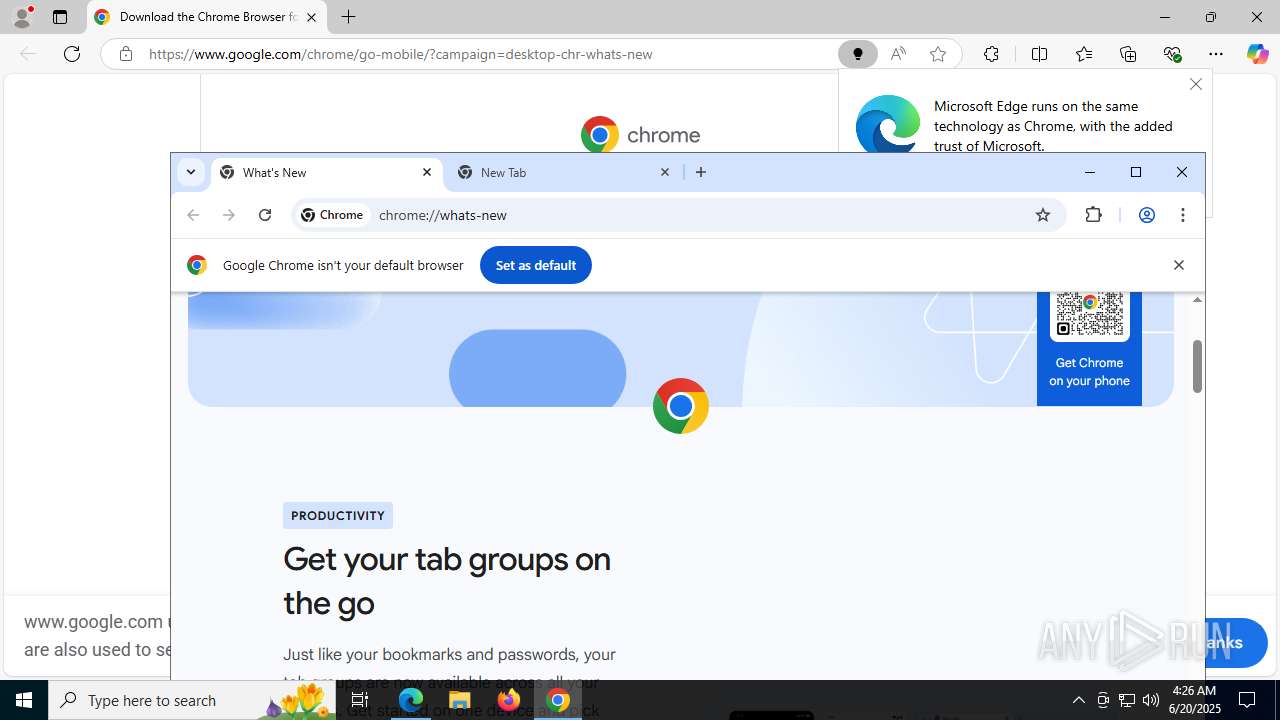1280x720 pixels.
Task: Click taskbar search box
Action: click(192, 700)
